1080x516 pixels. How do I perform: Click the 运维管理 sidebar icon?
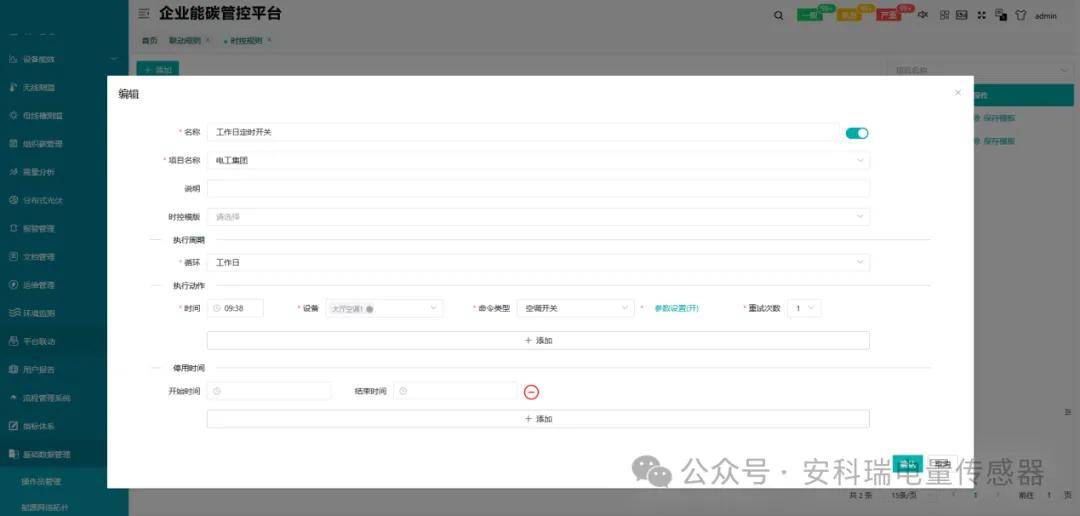(13, 285)
